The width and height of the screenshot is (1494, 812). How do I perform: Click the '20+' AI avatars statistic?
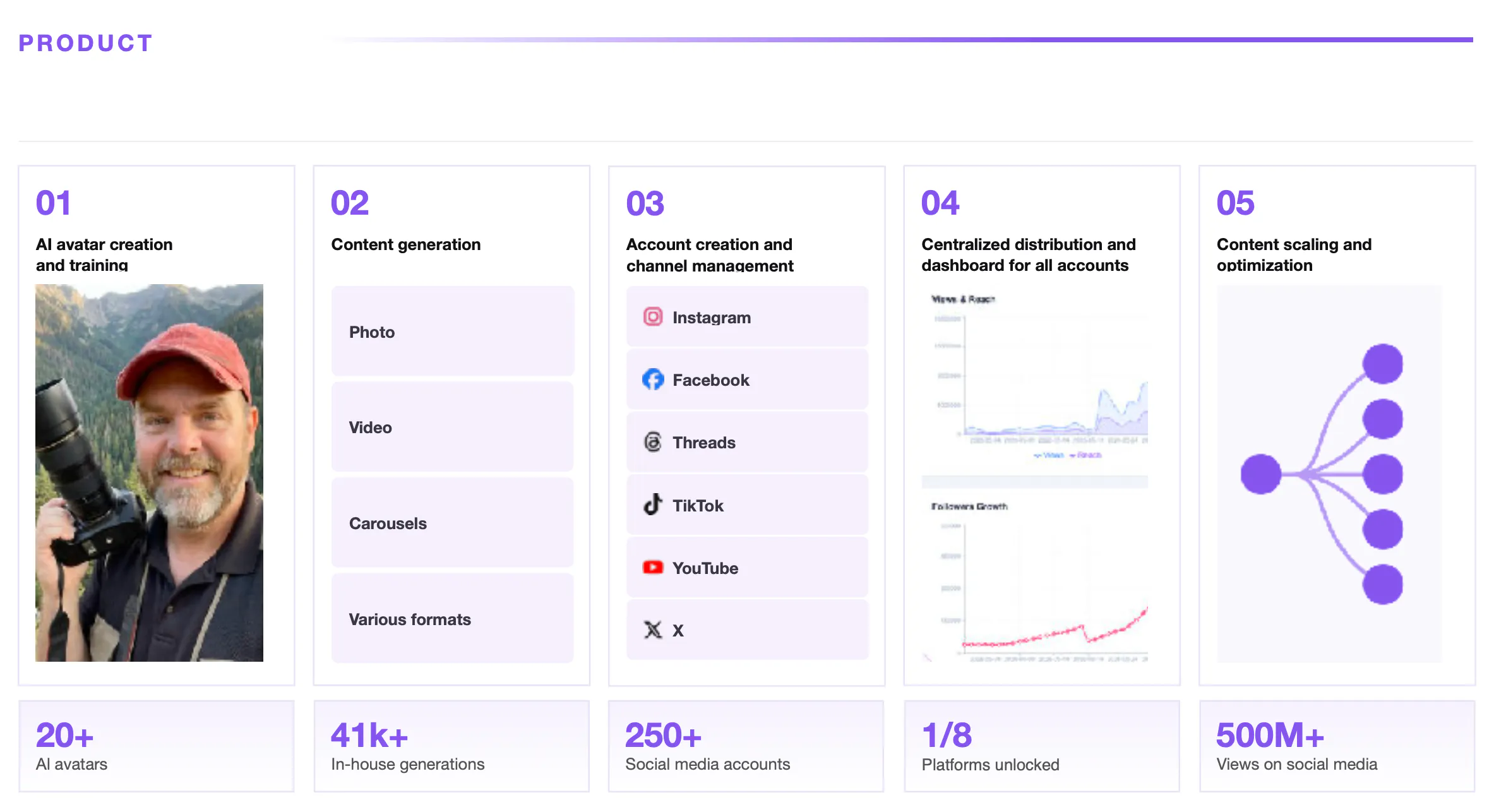click(x=64, y=735)
